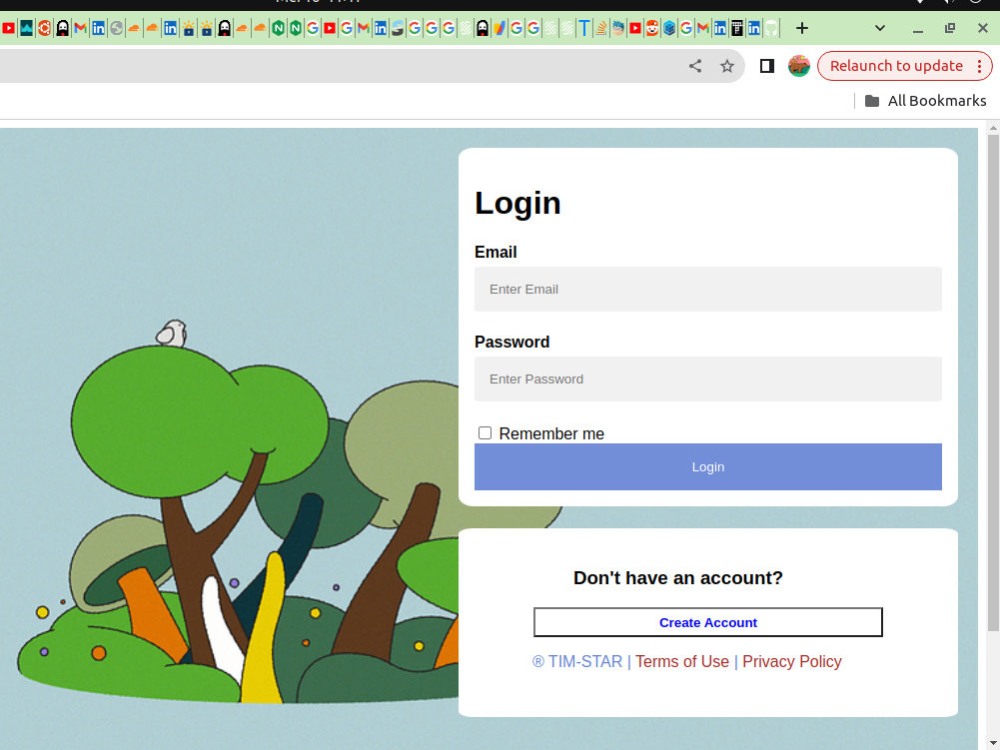Screen dimensions: 1000x750
Task: Open the teal mountain image tab
Action: (26, 28)
